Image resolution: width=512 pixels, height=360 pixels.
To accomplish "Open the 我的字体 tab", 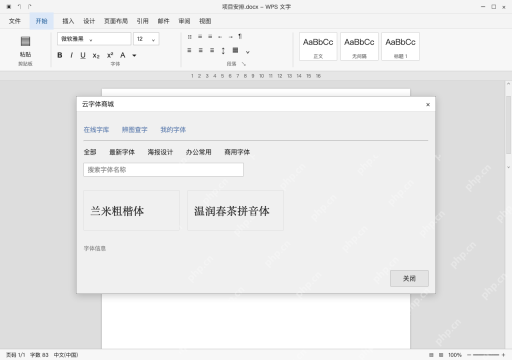I will tap(173, 130).
